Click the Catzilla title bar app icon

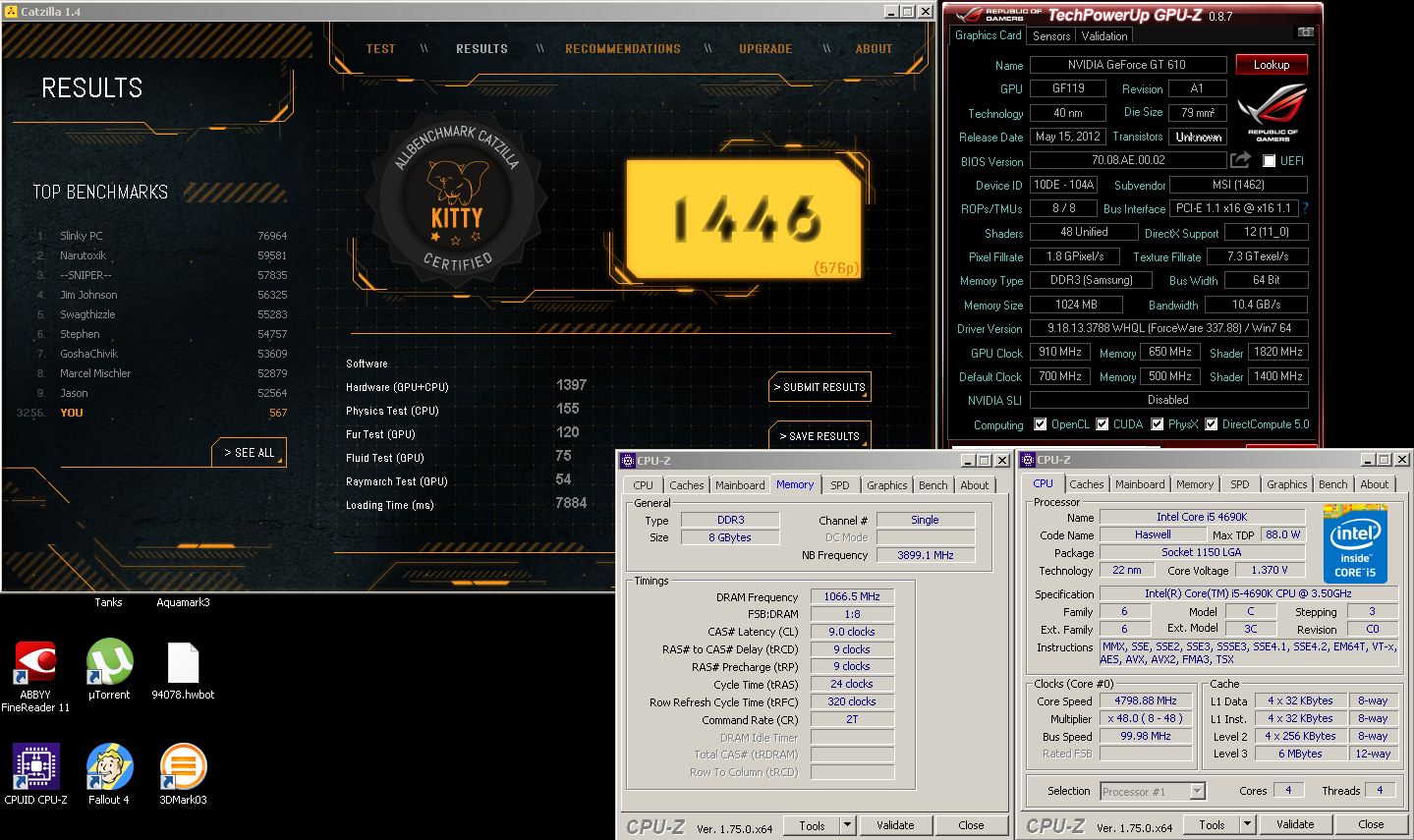(11, 12)
